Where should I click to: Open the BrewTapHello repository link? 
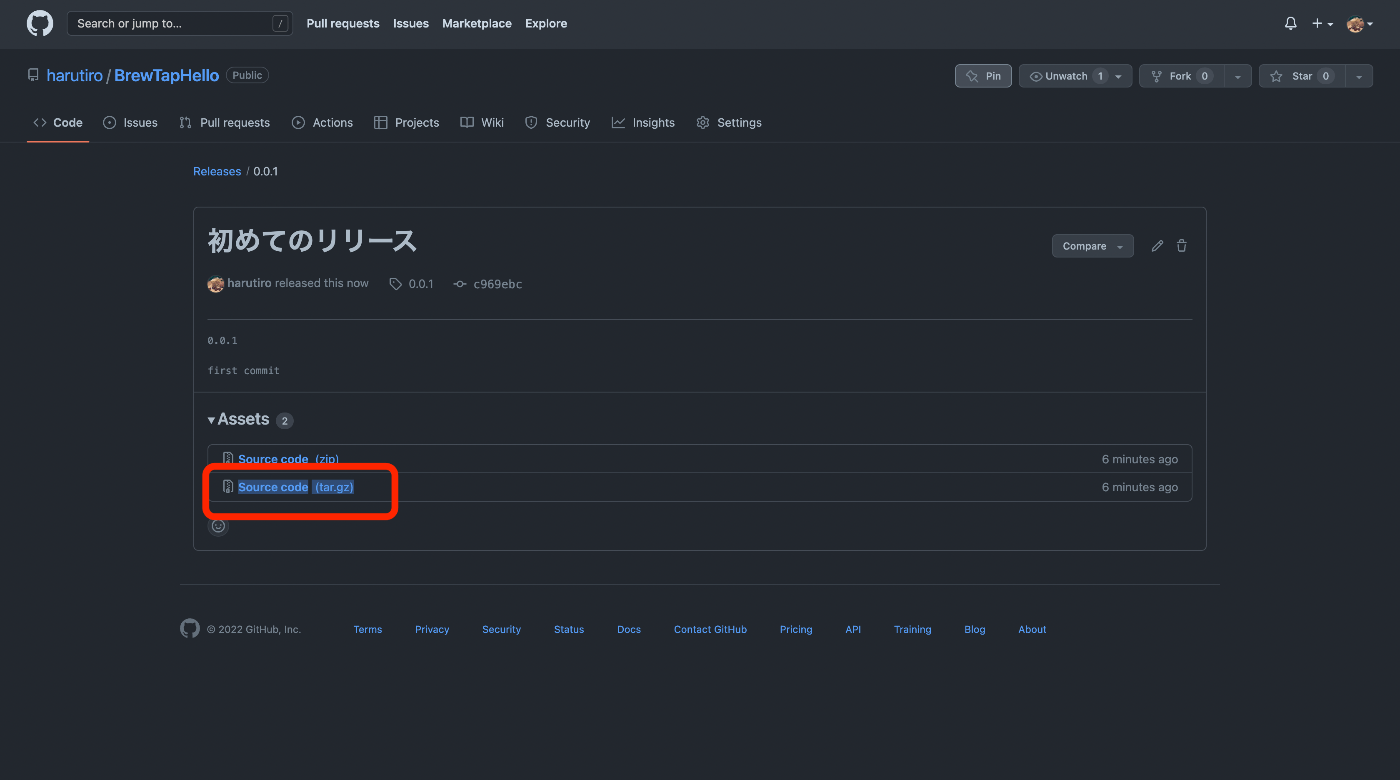click(x=167, y=76)
